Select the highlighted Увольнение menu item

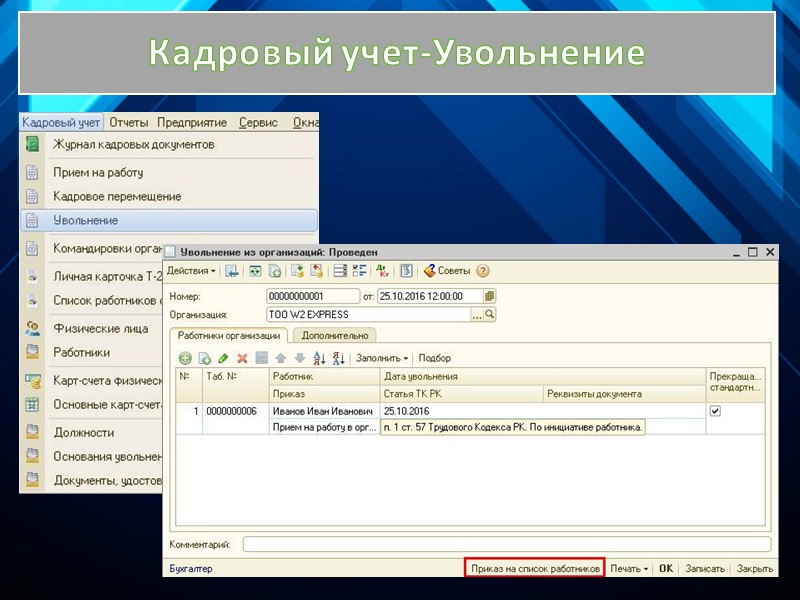click(x=169, y=220)
